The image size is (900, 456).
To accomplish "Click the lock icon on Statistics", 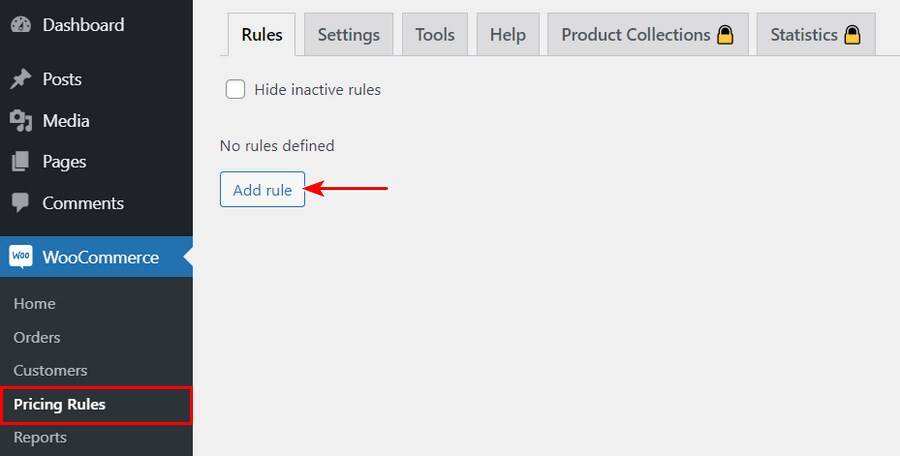I will [x=852, y=35].
